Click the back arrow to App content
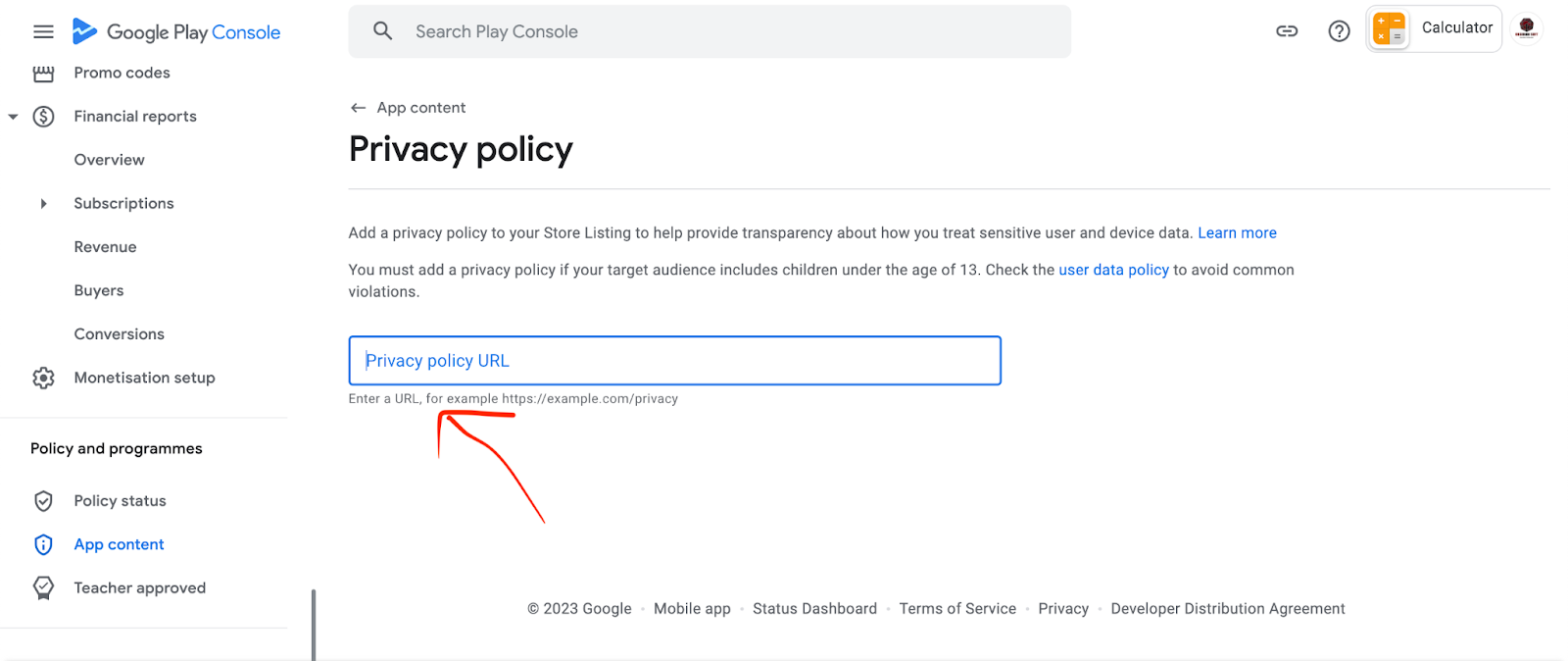 [x=359, y=108]
